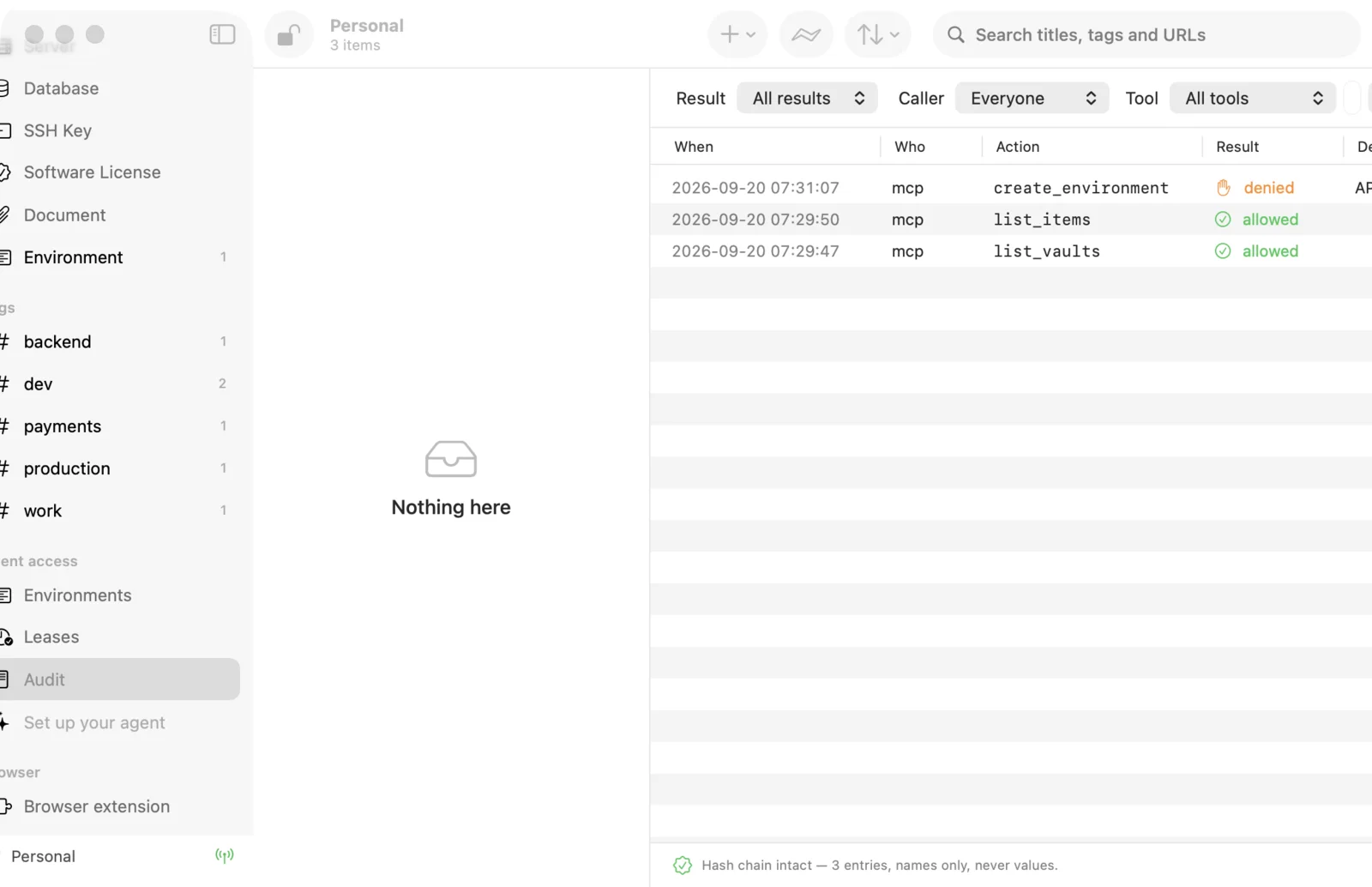Click the activity graph toolbar icon

(x=806, y=35)
